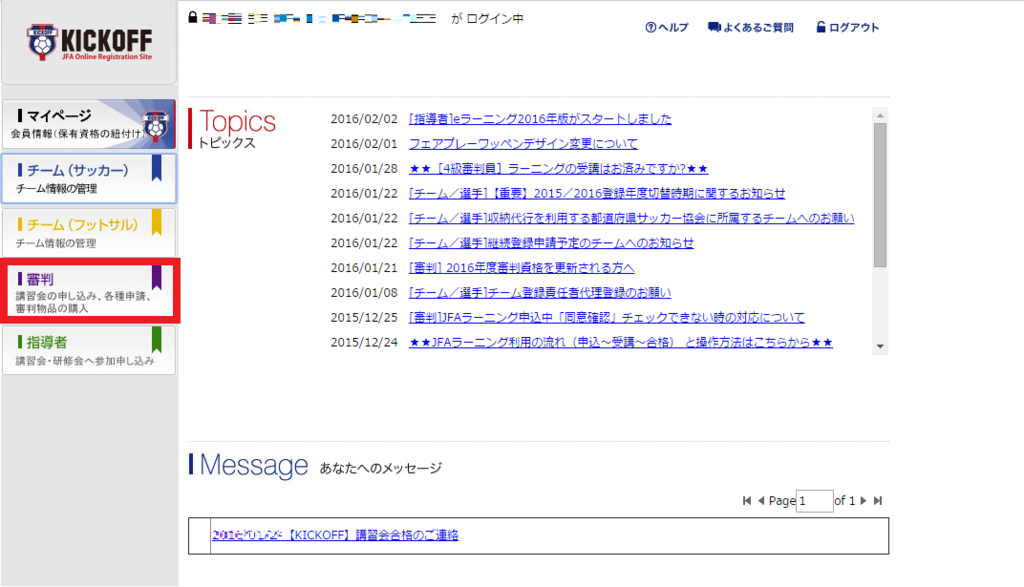Image resolution: width=1024 pixels, height=587 pixels.
Task: Open チーム (フットサル) menu item
Action: coord(89,232)
